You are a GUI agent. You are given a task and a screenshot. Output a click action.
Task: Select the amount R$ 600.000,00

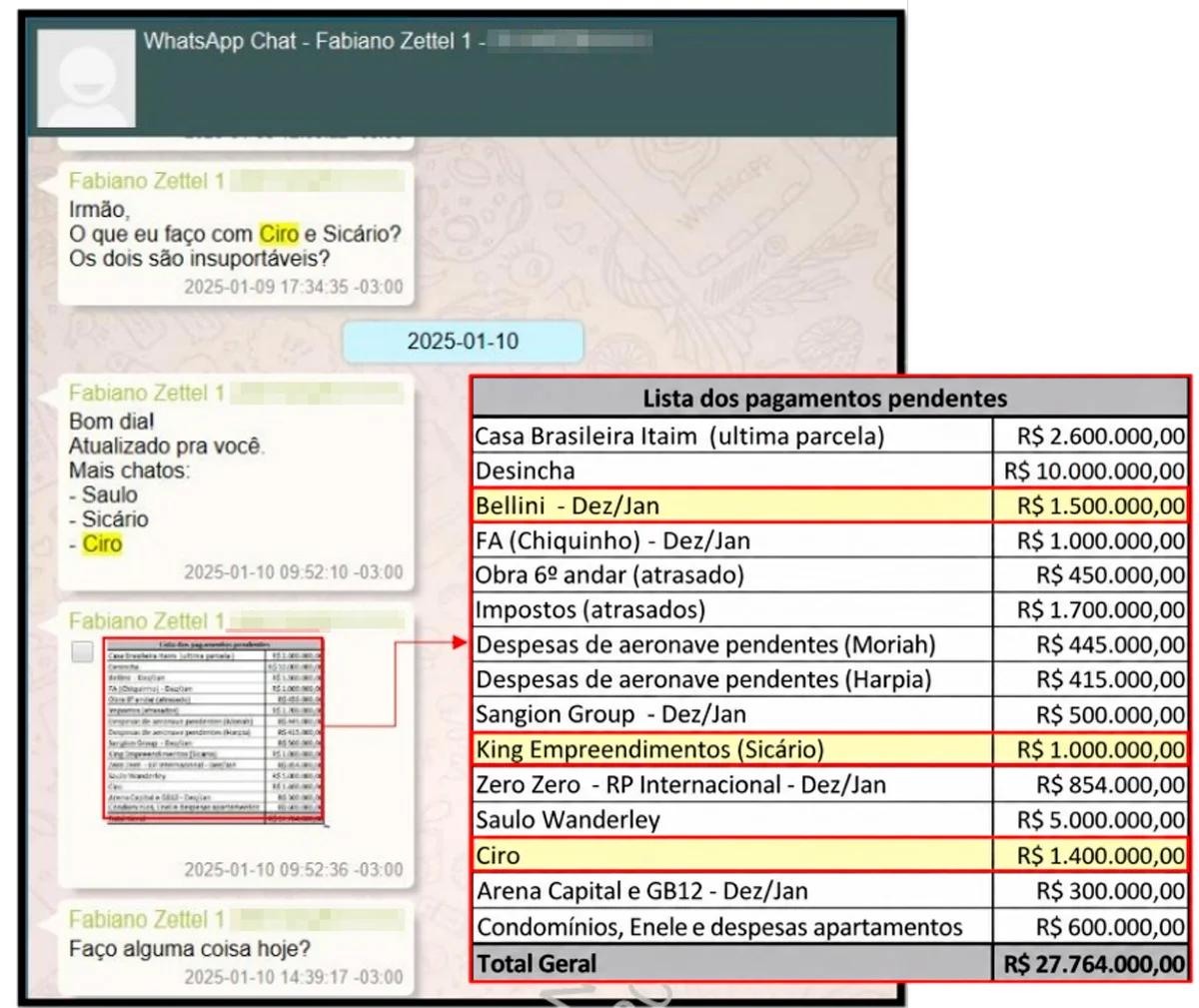[x=1091, y=927]
